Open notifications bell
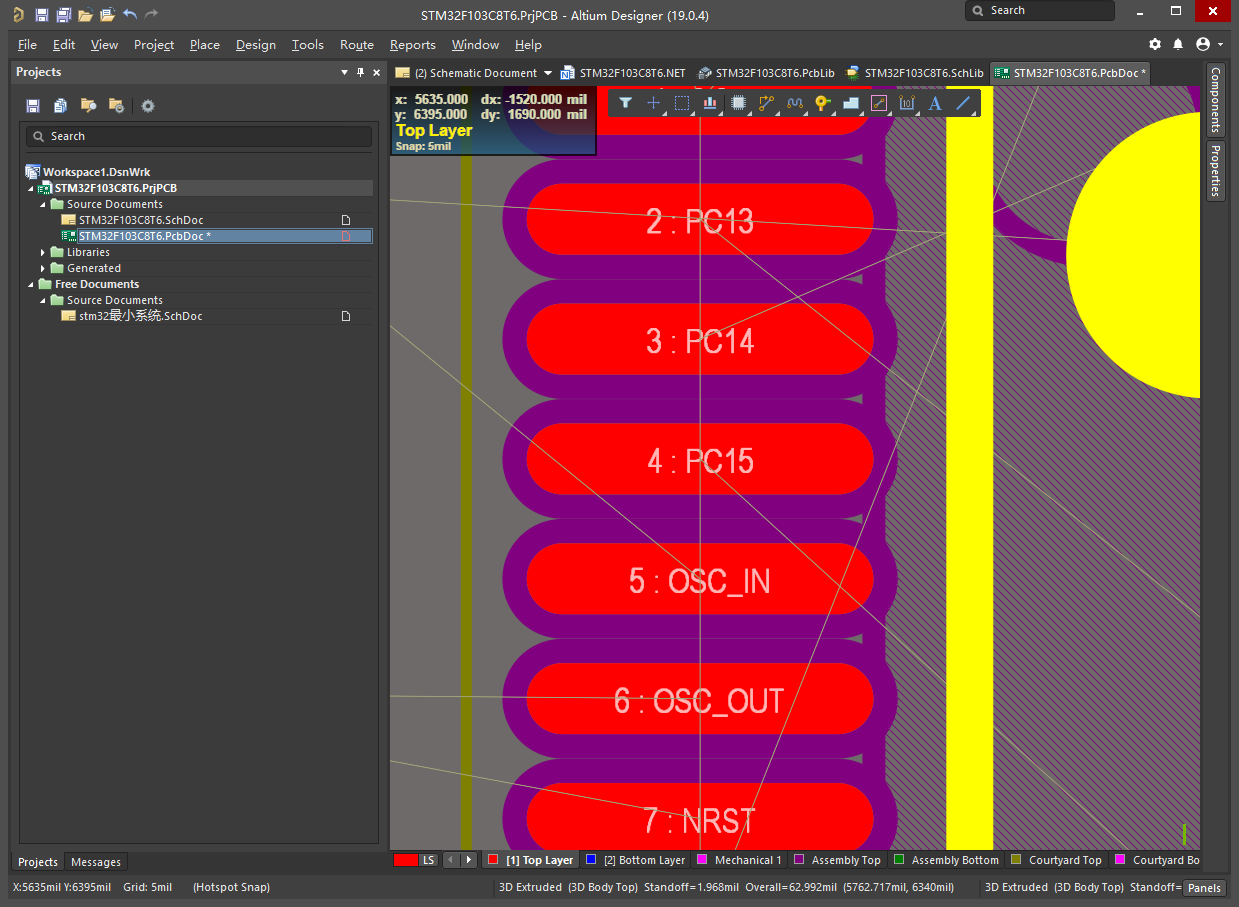This screenshot has height=907, width=1239. pos(1178,45)
